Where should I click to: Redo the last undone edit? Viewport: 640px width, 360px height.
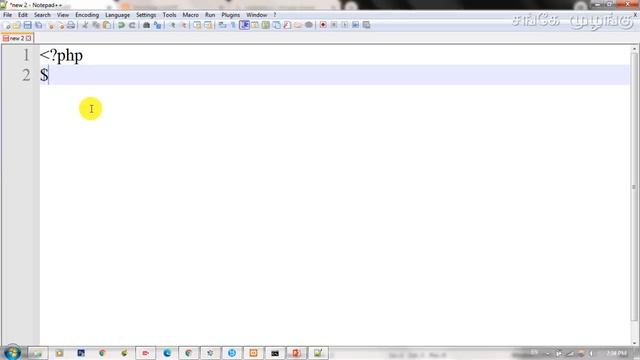tap(132, 25)
